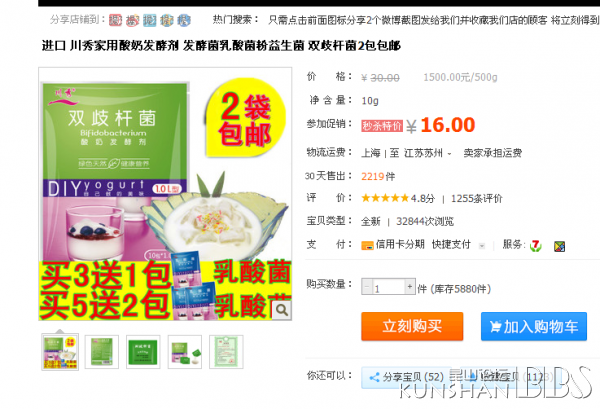This screenshot has height=409, width=600.
Task: Decrease purchase quantity with minus button
Action: coord(367,287)
